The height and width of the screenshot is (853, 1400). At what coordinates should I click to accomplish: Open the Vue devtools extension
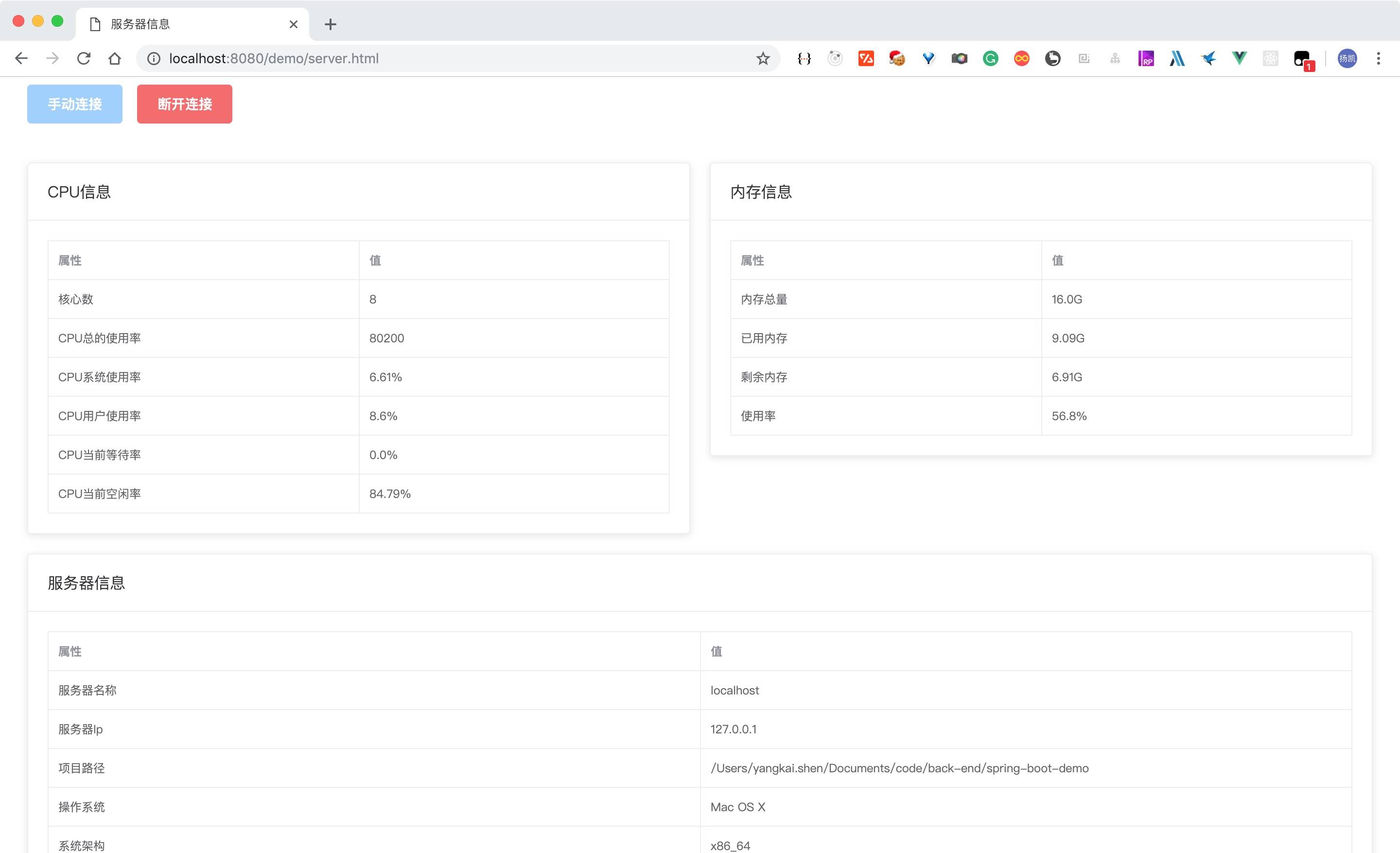pyautogui.click(x=1239, y=58)
